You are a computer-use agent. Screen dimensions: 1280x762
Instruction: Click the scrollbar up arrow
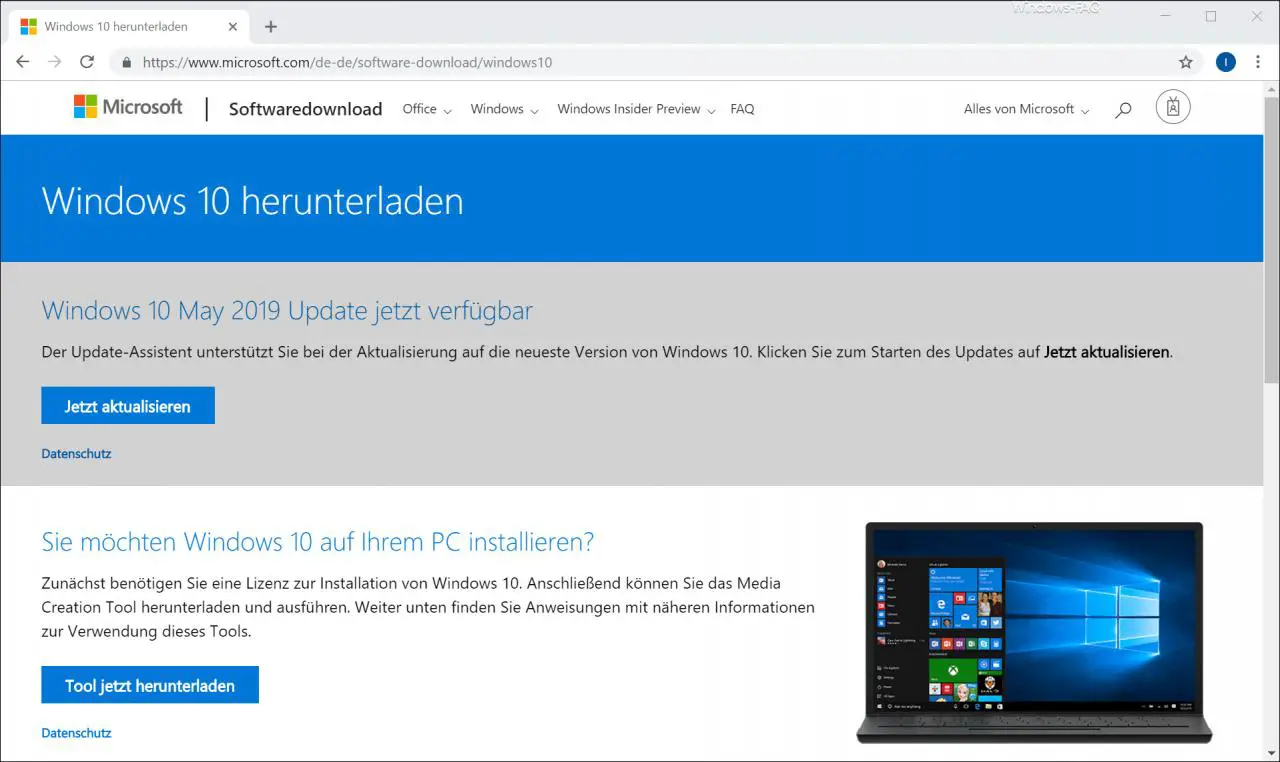click(x=1271, y=88)
